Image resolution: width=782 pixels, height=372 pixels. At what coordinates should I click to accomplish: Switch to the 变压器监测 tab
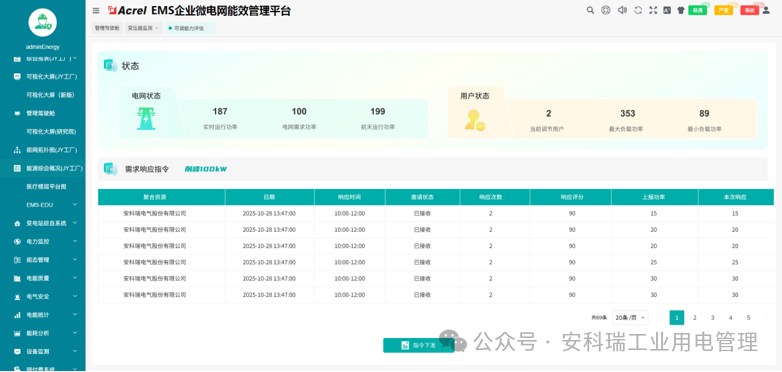[x=140, y=28]
